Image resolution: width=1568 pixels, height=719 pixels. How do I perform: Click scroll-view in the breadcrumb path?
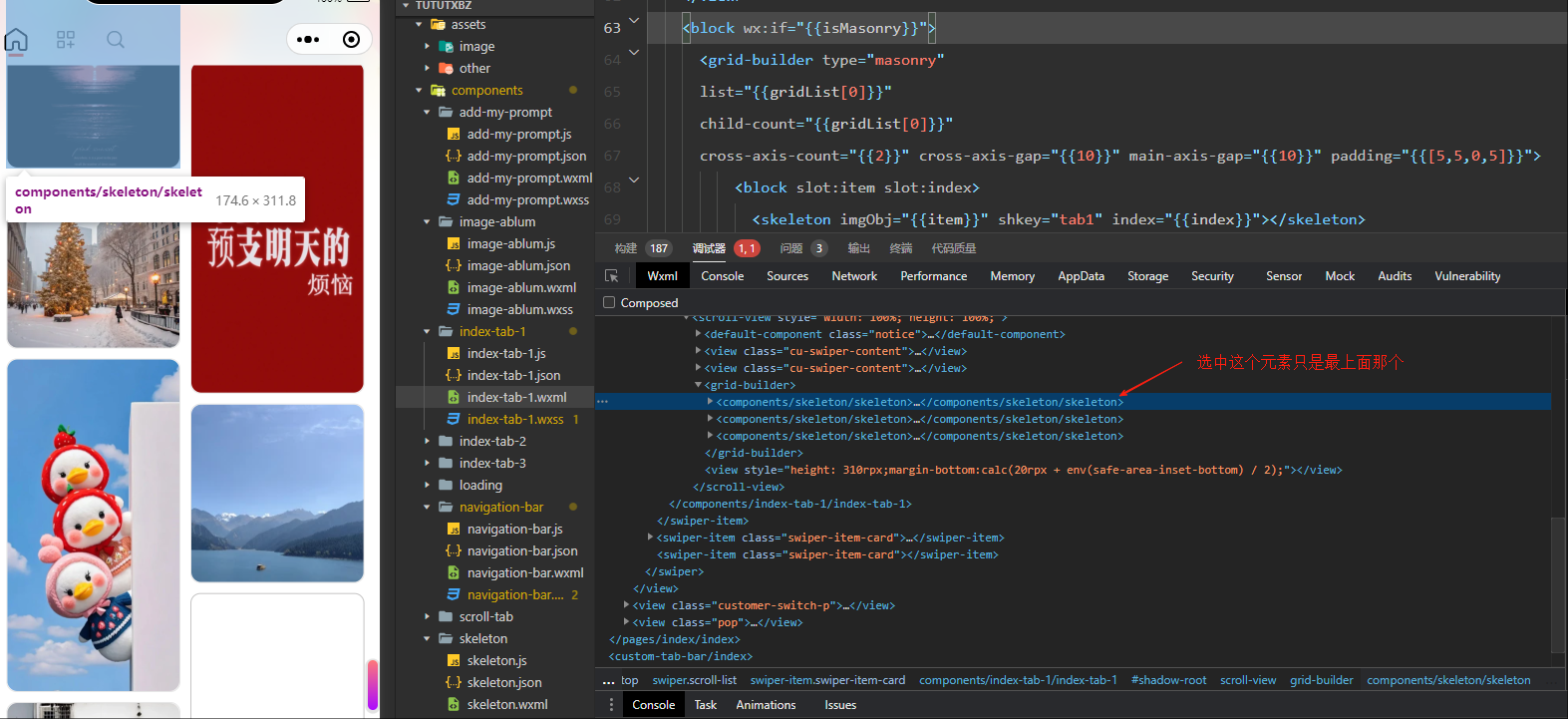1247,681
